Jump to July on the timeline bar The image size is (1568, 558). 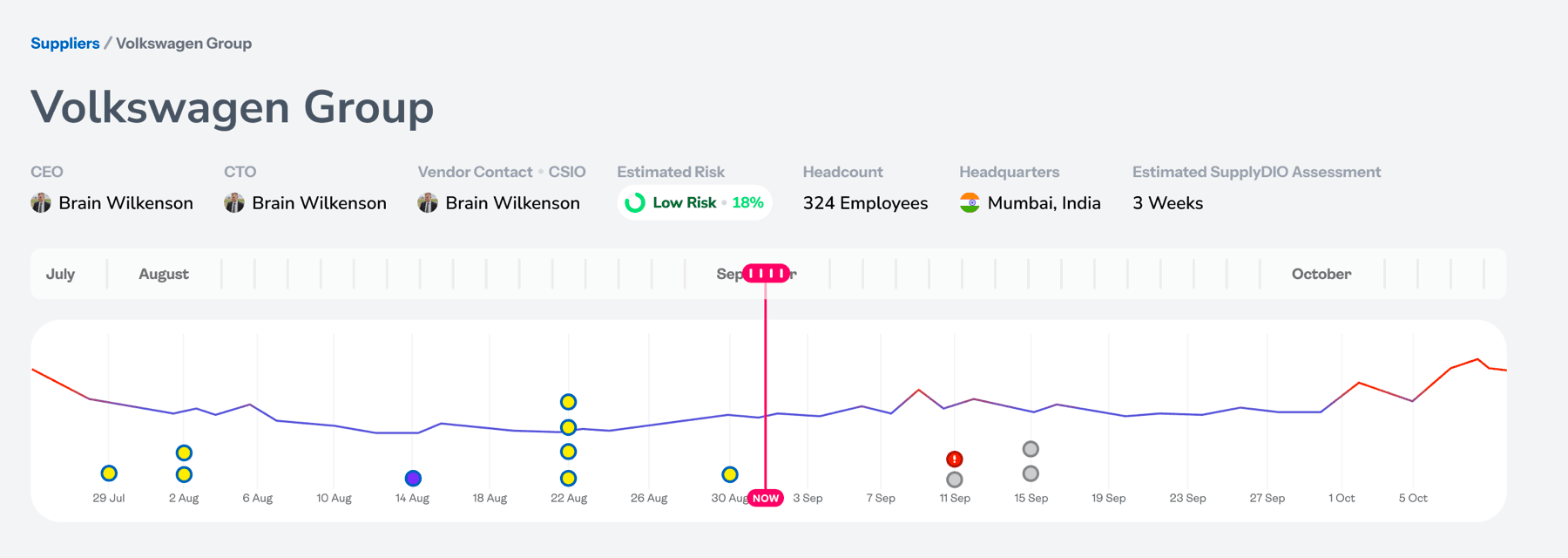click(x=60, y=274)
